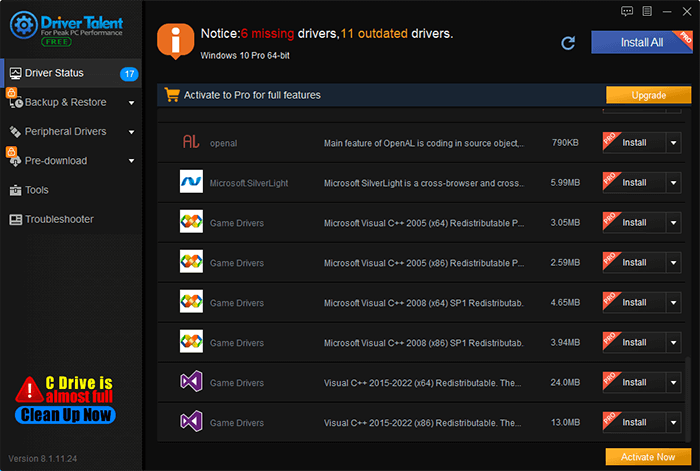Click the Peripheral Drivers sidebar icon

[15, 132]
